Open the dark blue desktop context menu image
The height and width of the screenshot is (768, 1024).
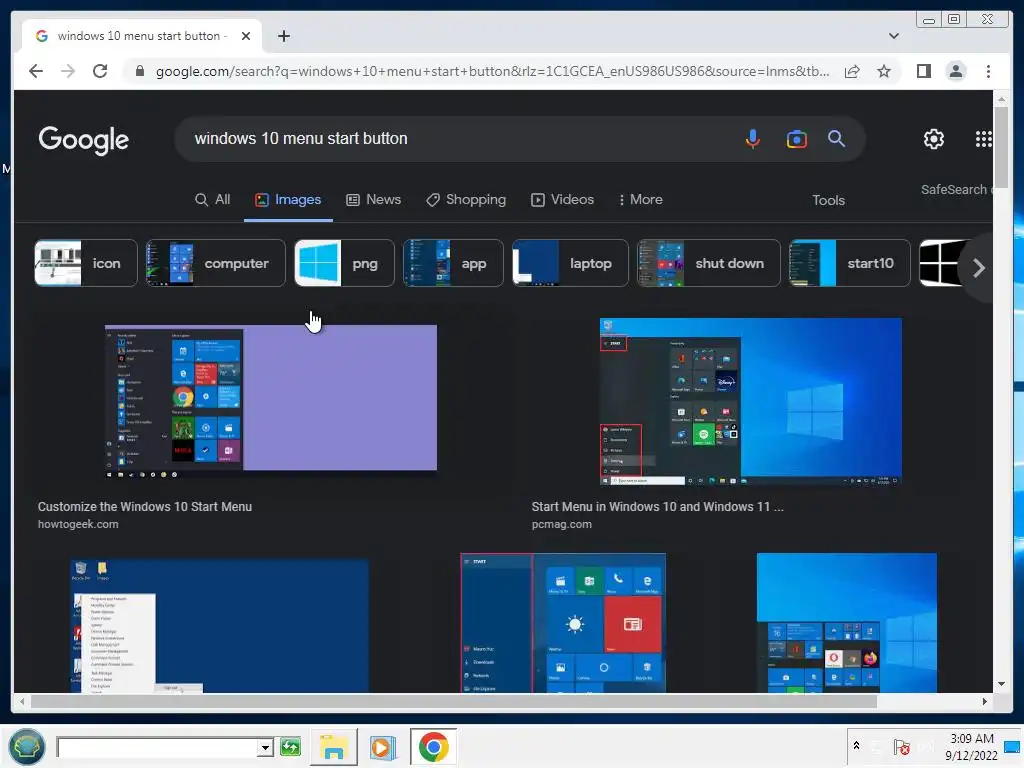point(219,625)
